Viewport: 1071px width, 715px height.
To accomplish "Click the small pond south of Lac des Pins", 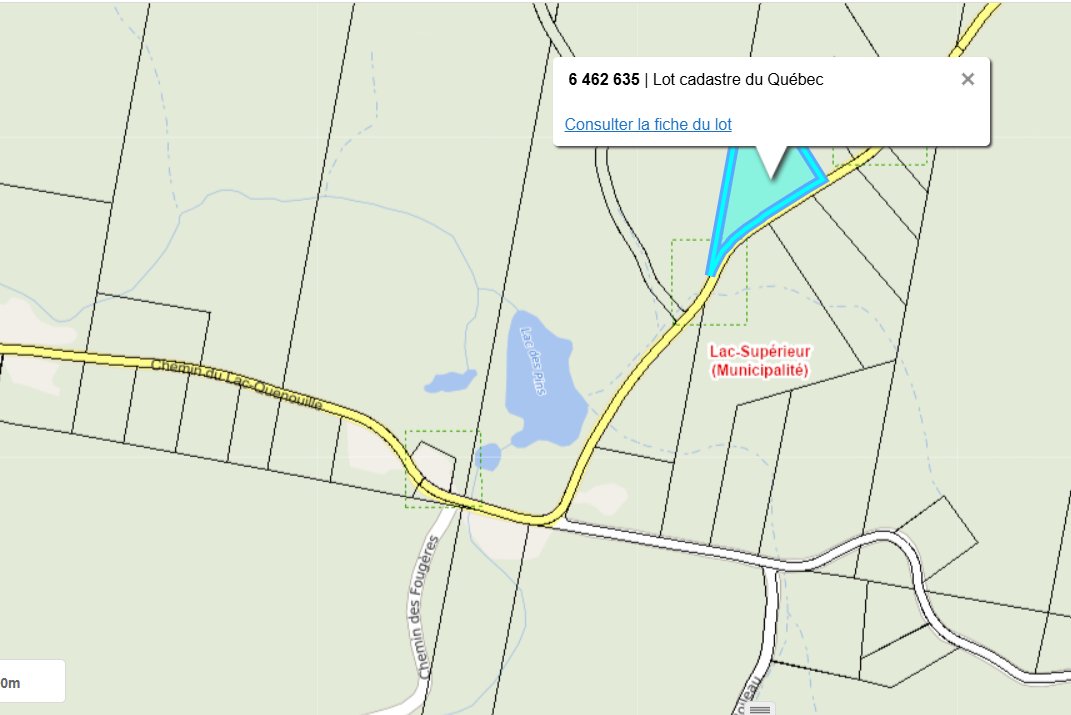I will [488, 456].
